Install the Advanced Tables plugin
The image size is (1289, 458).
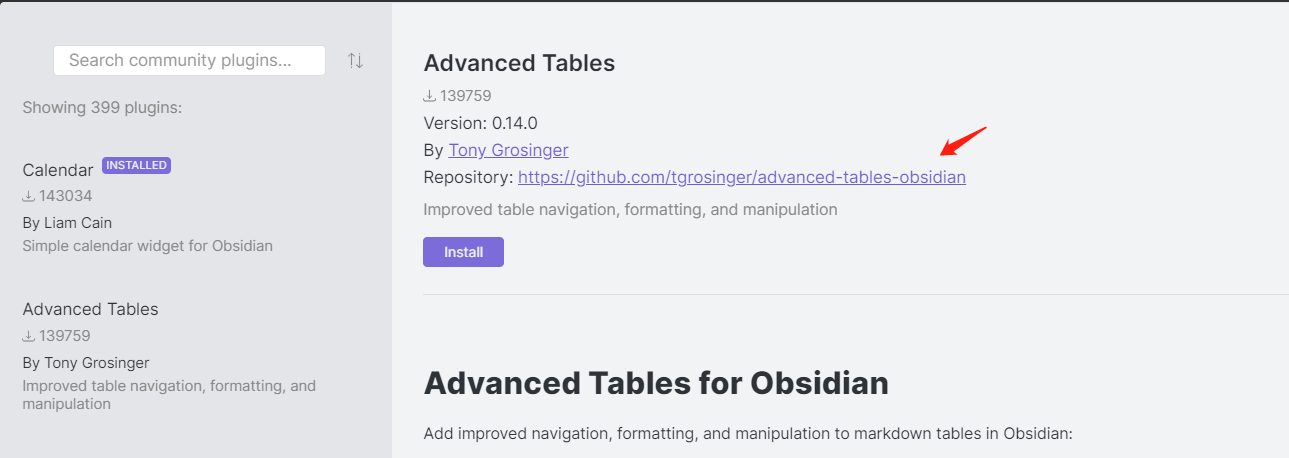(x=463, y=252)
